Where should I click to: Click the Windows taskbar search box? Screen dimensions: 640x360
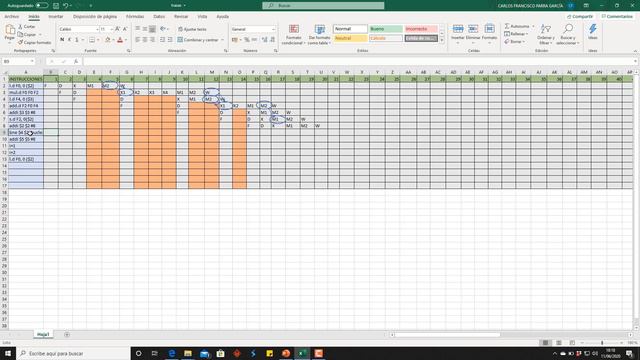coord(73,353)
